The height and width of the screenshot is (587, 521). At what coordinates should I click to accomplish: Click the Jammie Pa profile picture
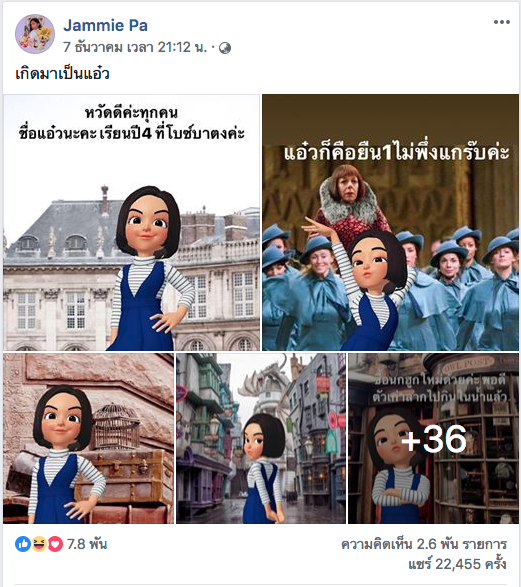[x=35, y=34]
